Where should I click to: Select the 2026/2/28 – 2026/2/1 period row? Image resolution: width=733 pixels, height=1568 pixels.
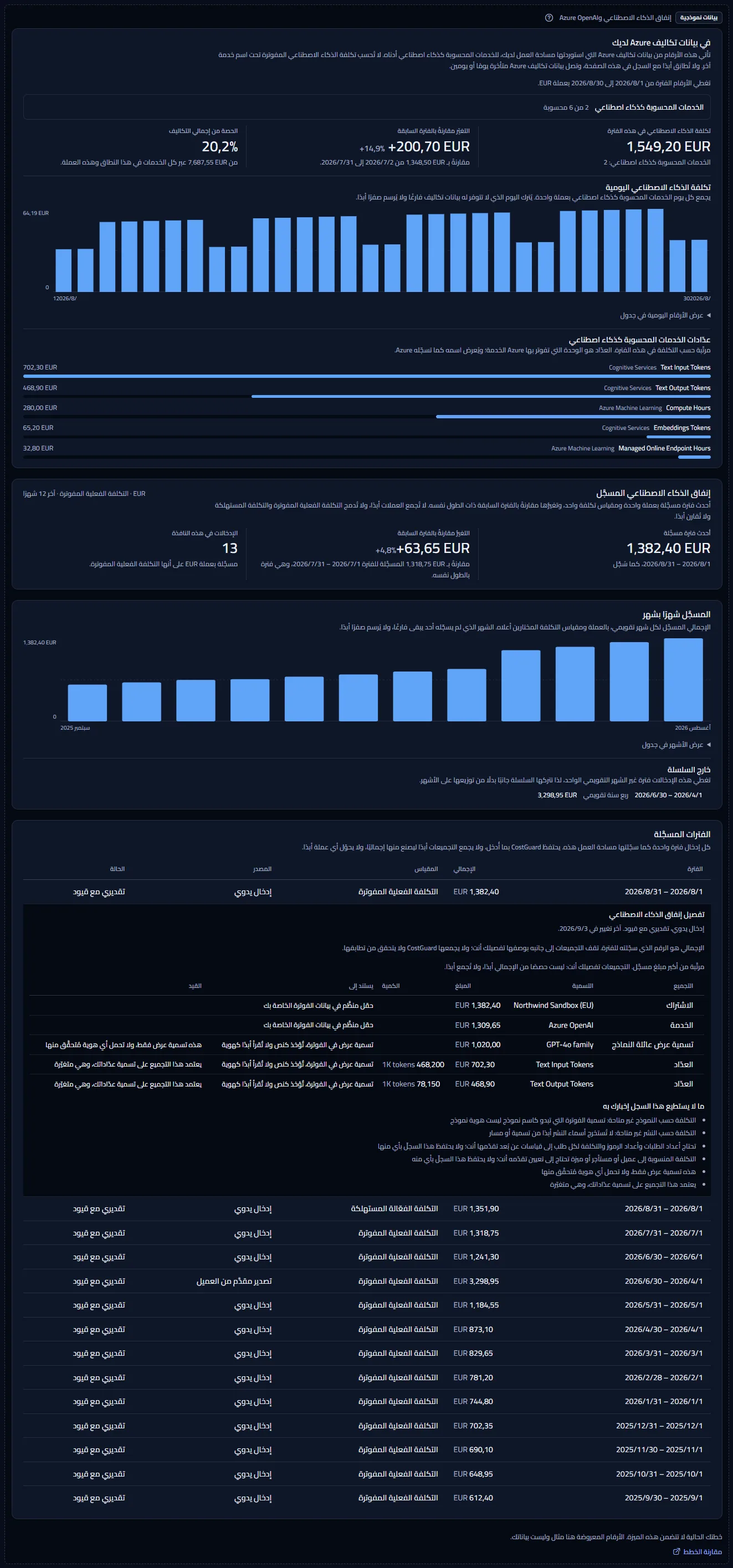point(367,1377)
